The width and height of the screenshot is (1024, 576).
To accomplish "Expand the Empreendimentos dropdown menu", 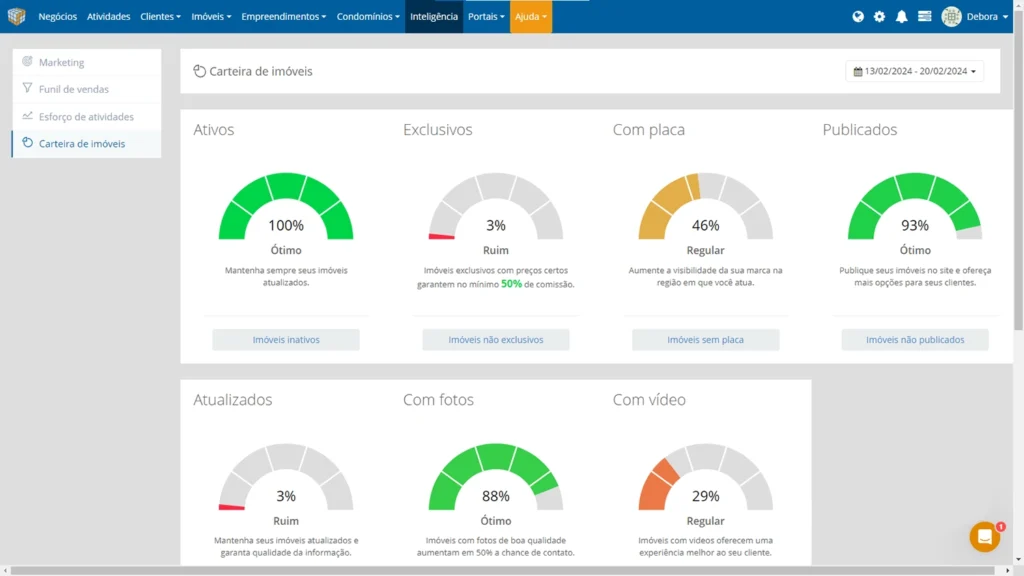I will click(x=283, y=16).
